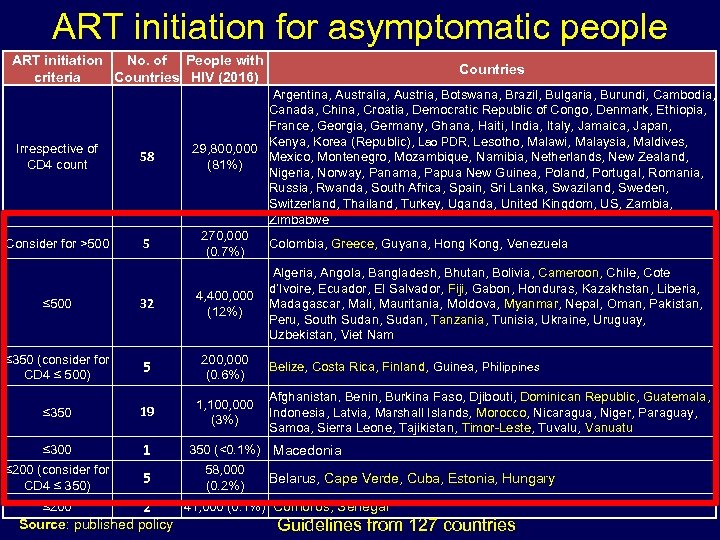The width and height of the screenshot is (720, 540).
Task: Click the yellow "Hungary" country name
Action: click(x=528, y=478)
